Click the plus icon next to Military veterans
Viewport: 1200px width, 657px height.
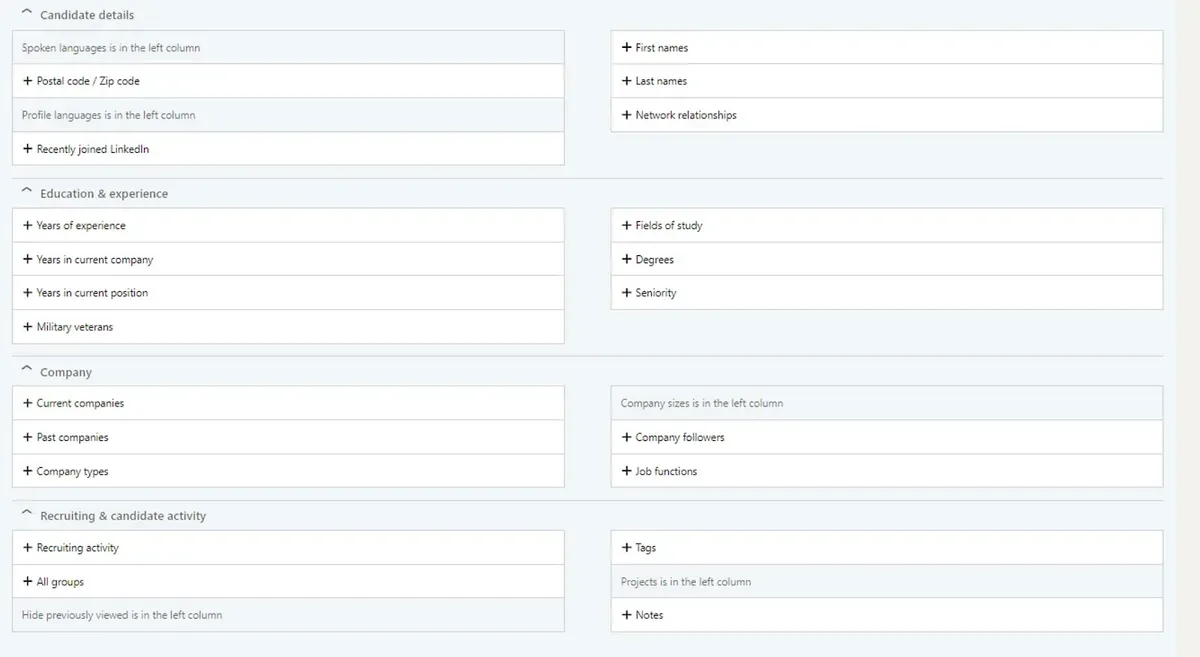(x=27, y=326)
